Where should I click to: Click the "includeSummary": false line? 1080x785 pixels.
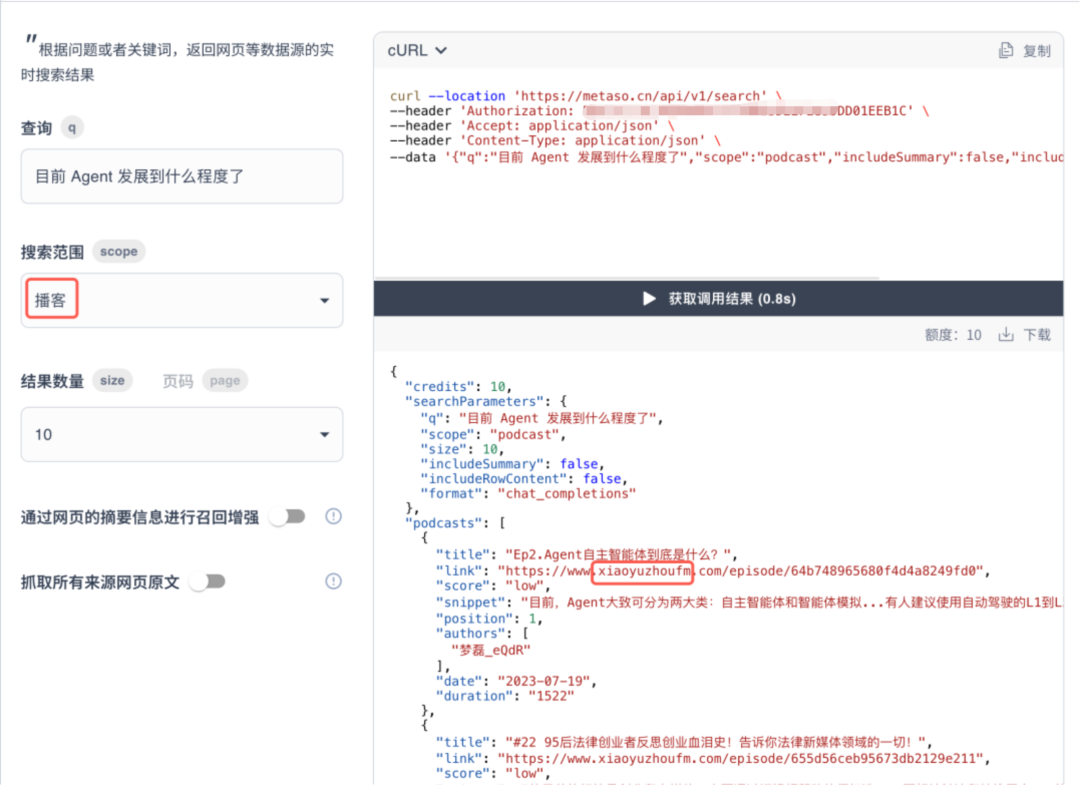point(512,464)
